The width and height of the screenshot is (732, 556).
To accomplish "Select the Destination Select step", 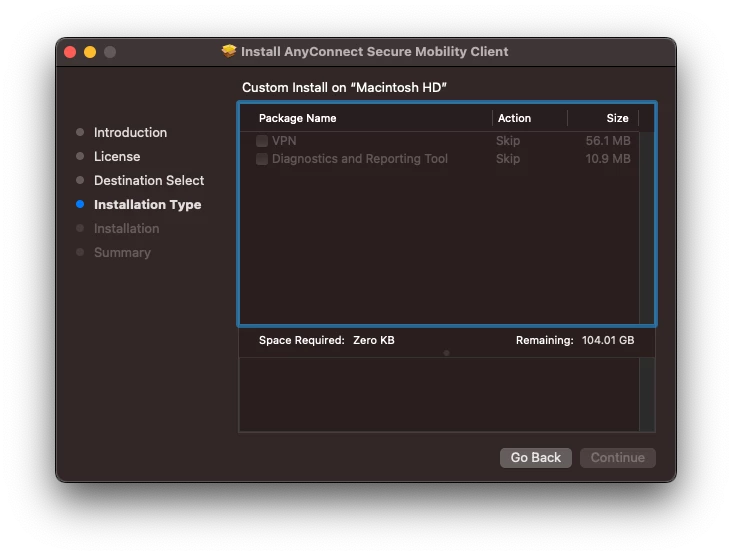I will tap(149, 181).
